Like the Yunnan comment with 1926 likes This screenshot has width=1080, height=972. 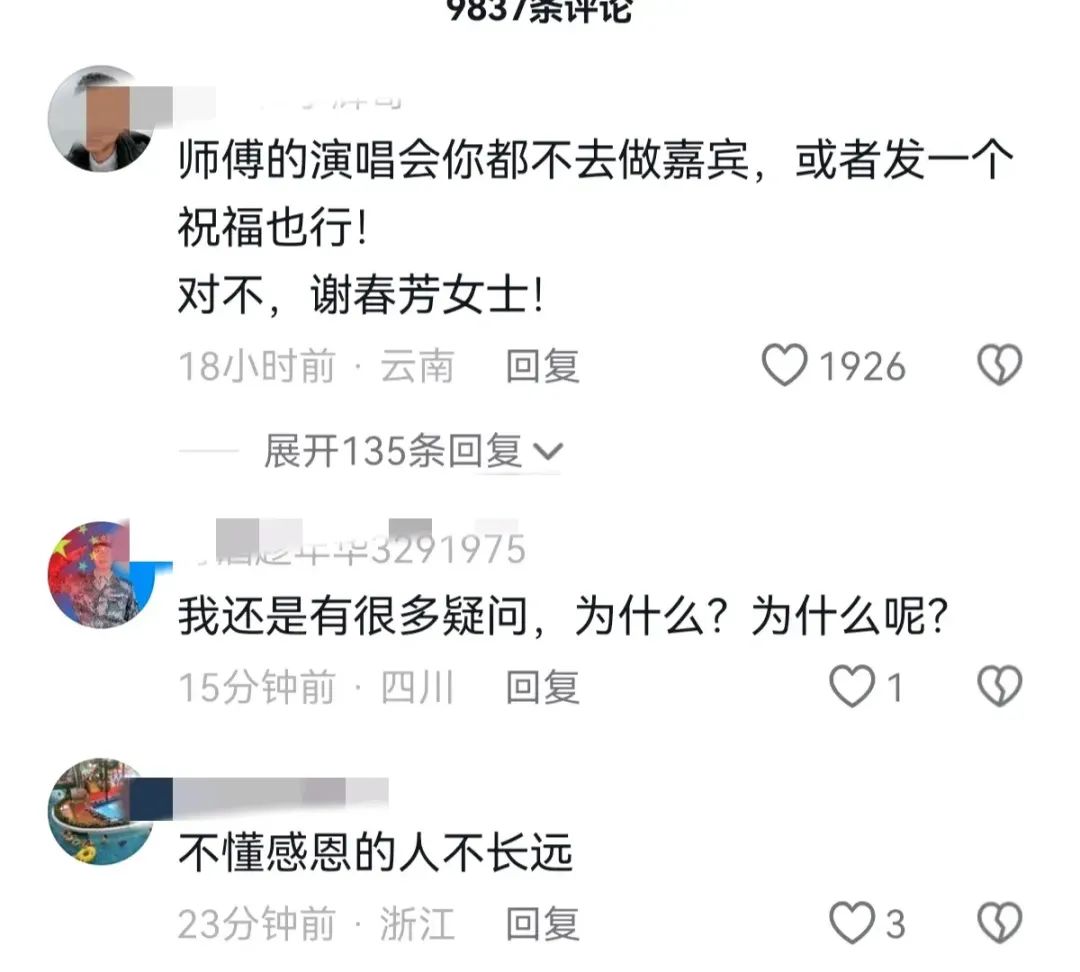(784, 365)
